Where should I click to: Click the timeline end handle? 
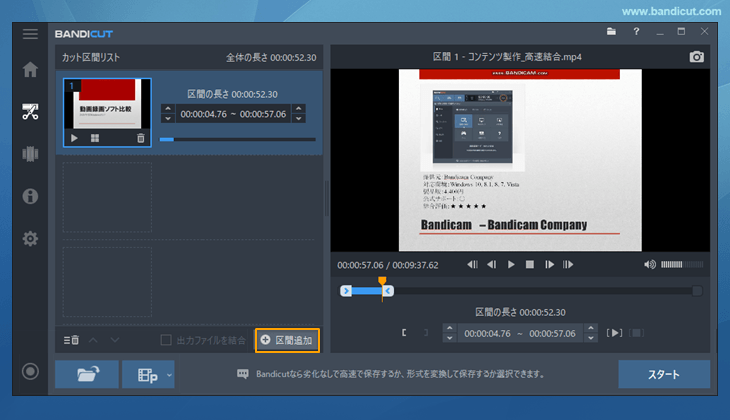[x=388, y=291]
